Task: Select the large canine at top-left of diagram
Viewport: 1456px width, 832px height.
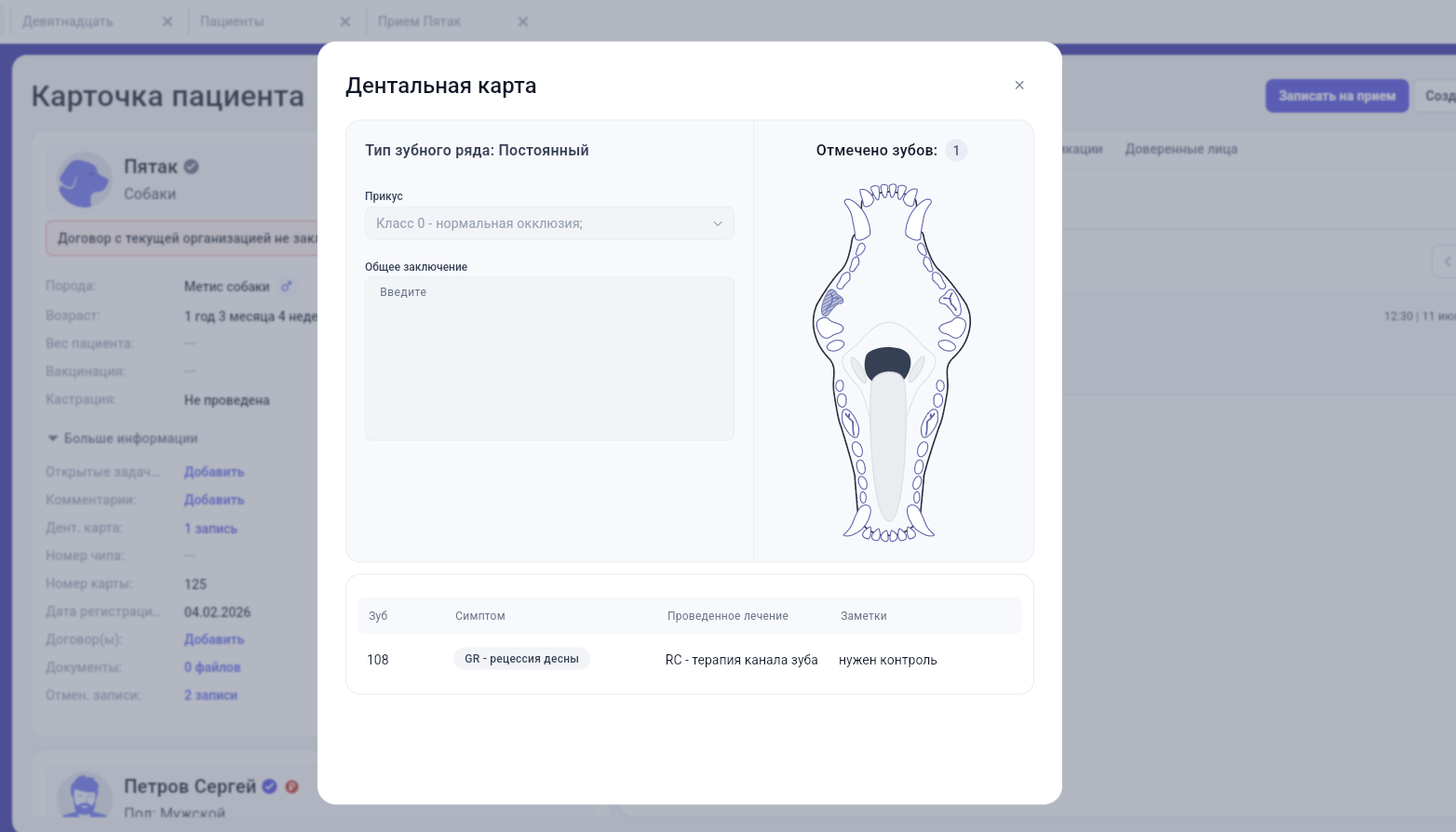Action: [857, 219]
